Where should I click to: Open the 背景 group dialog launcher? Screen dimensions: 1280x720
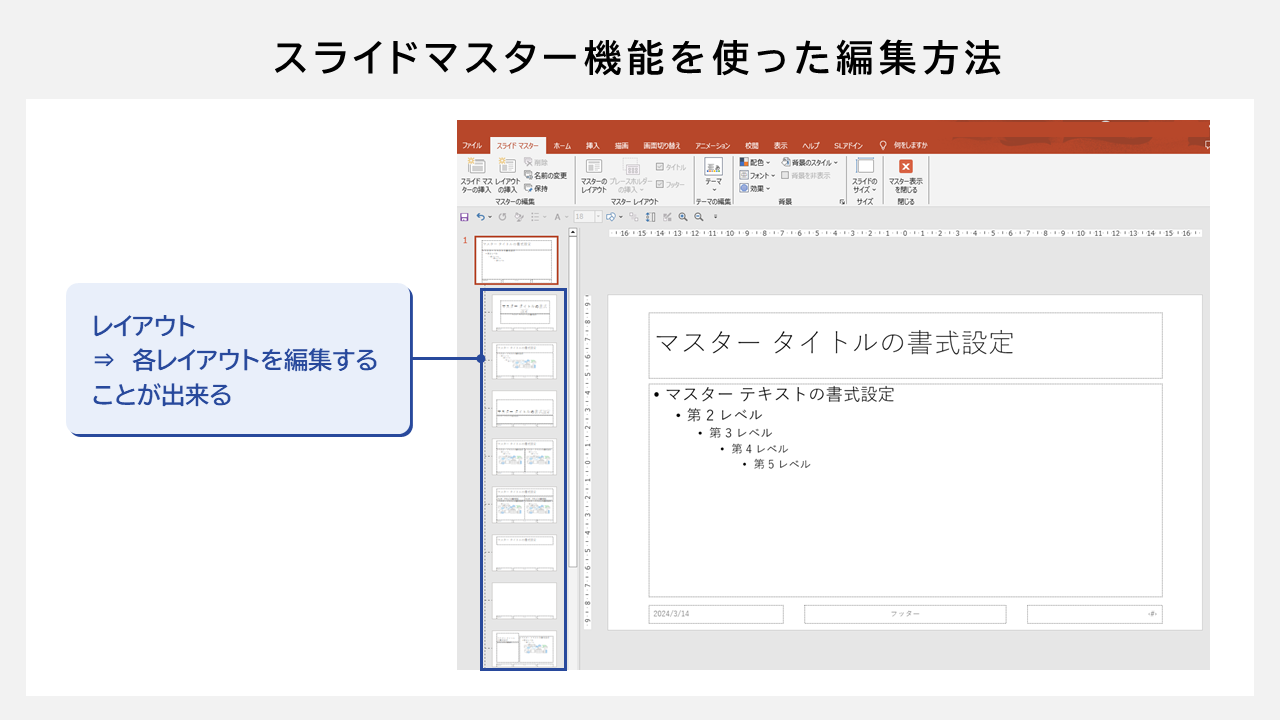click(x=842, y=201)
